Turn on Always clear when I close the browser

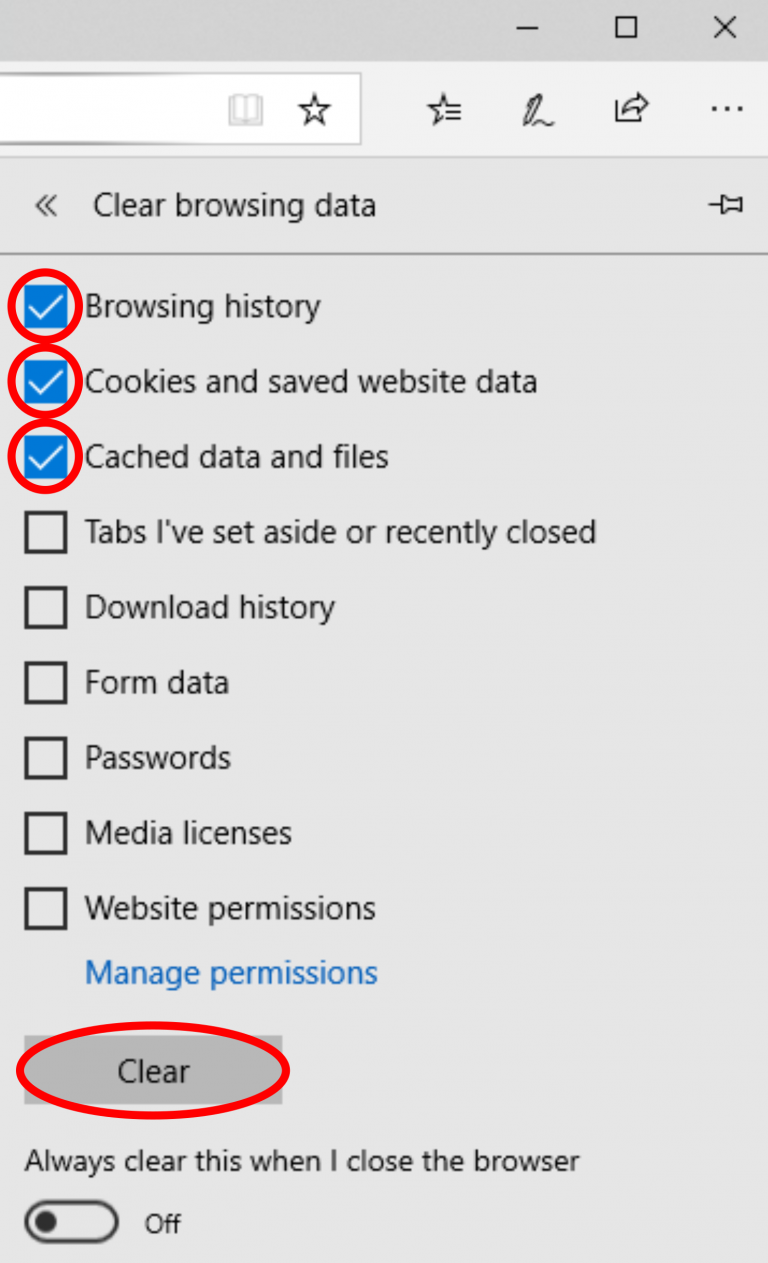point(70,1222)
